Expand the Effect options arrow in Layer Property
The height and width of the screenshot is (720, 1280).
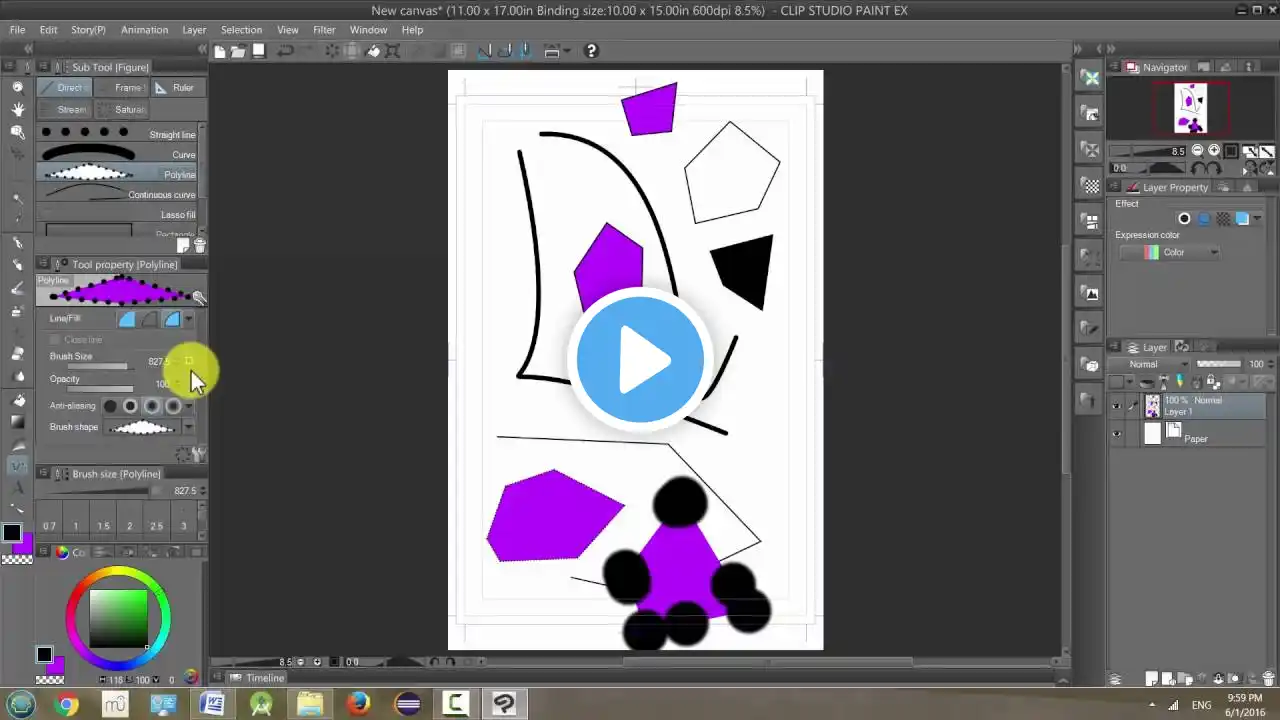click(x=1257, y=219)
